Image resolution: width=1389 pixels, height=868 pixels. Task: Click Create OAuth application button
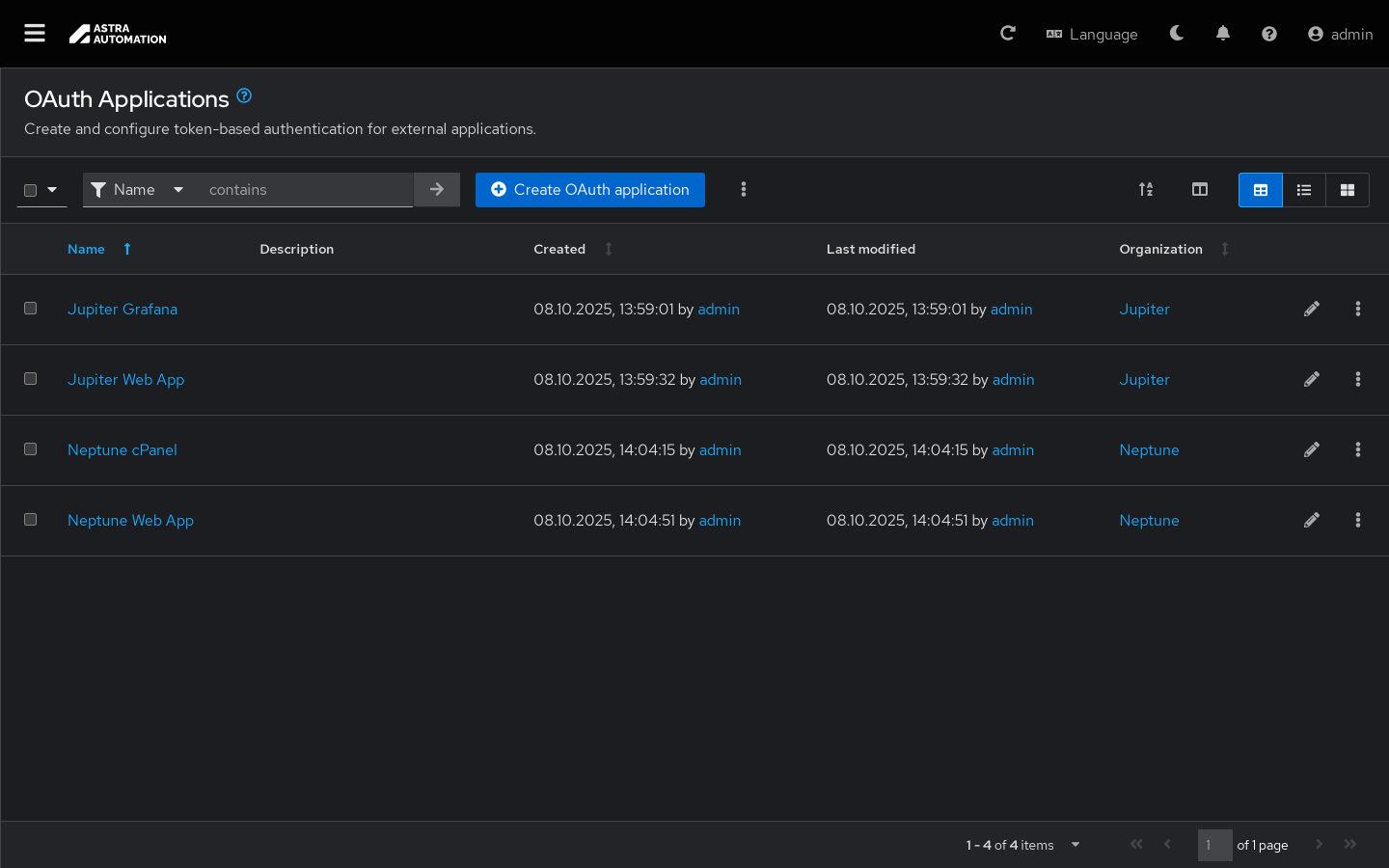click(x=589, y=190)
